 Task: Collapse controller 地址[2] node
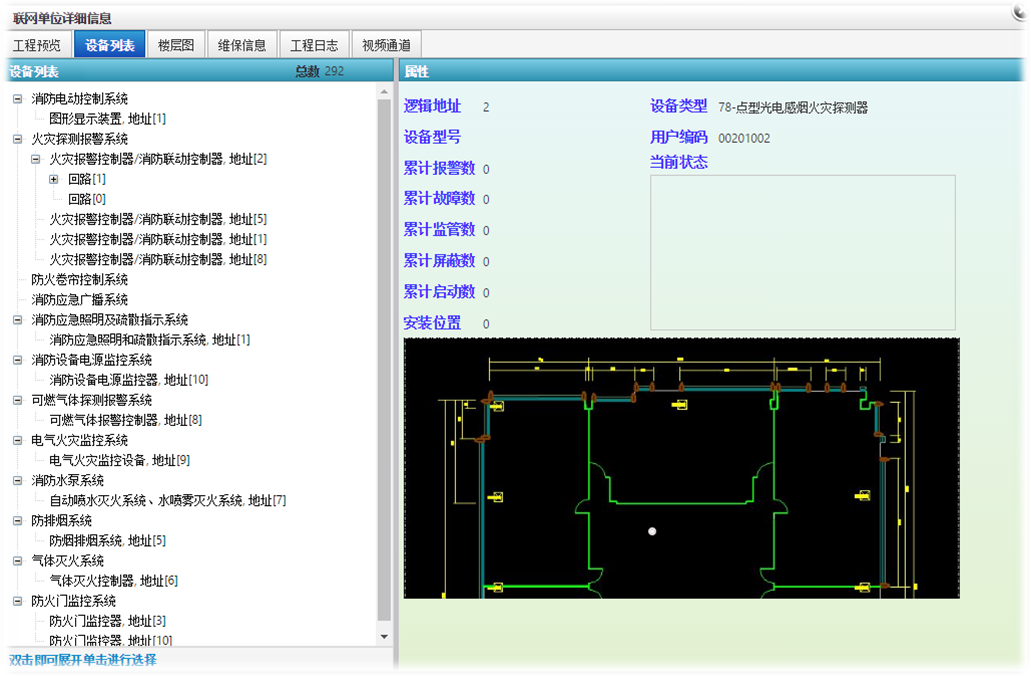36,159
